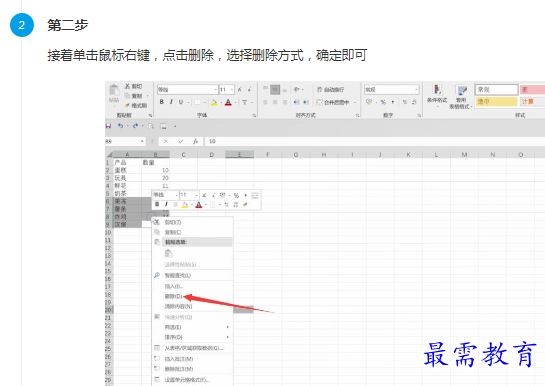This screenshot has height=386, width=545.
Task: Select the middle vertical align icon
Action: point(275,90)
